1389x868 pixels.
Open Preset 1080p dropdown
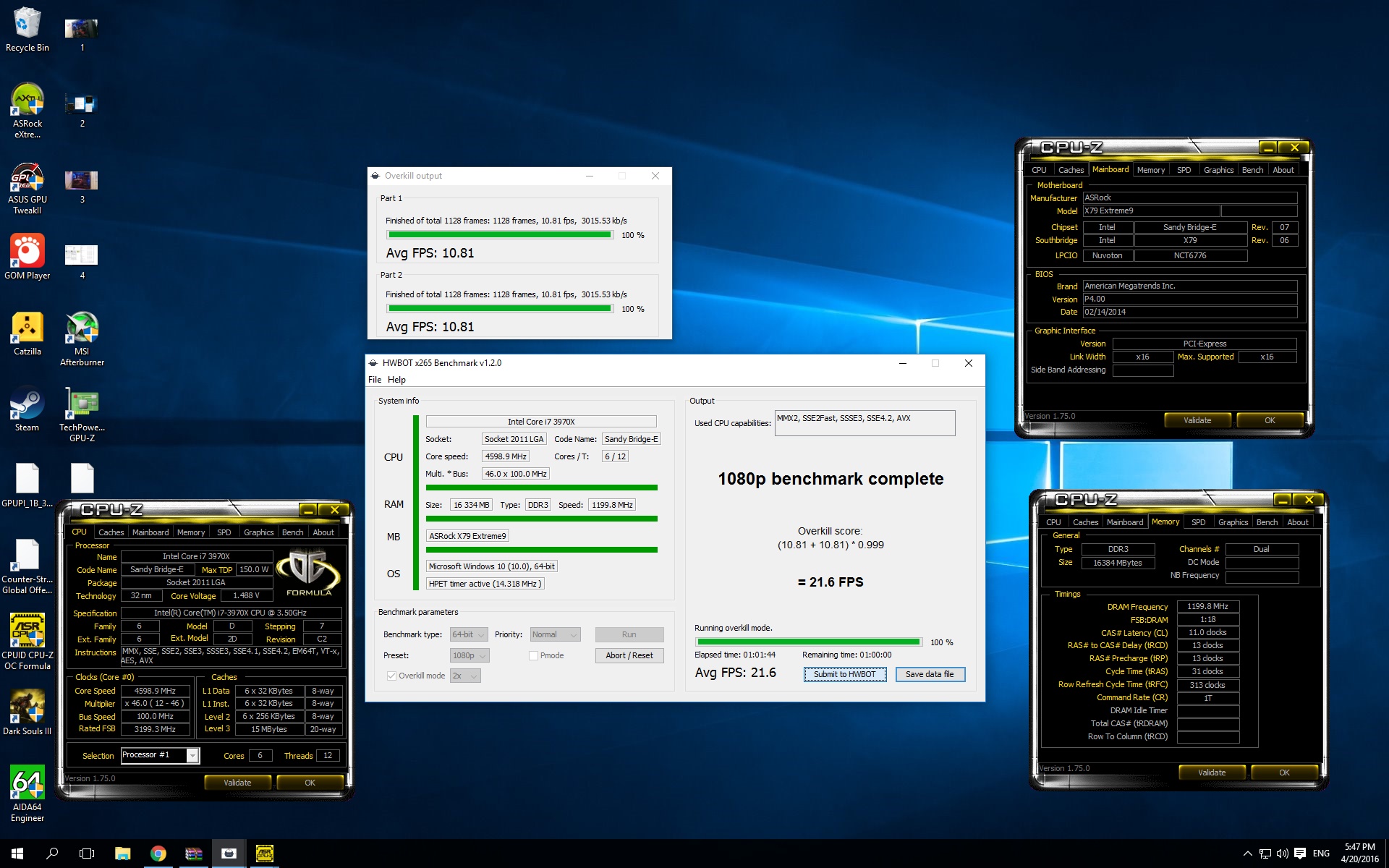coord(470,655)
